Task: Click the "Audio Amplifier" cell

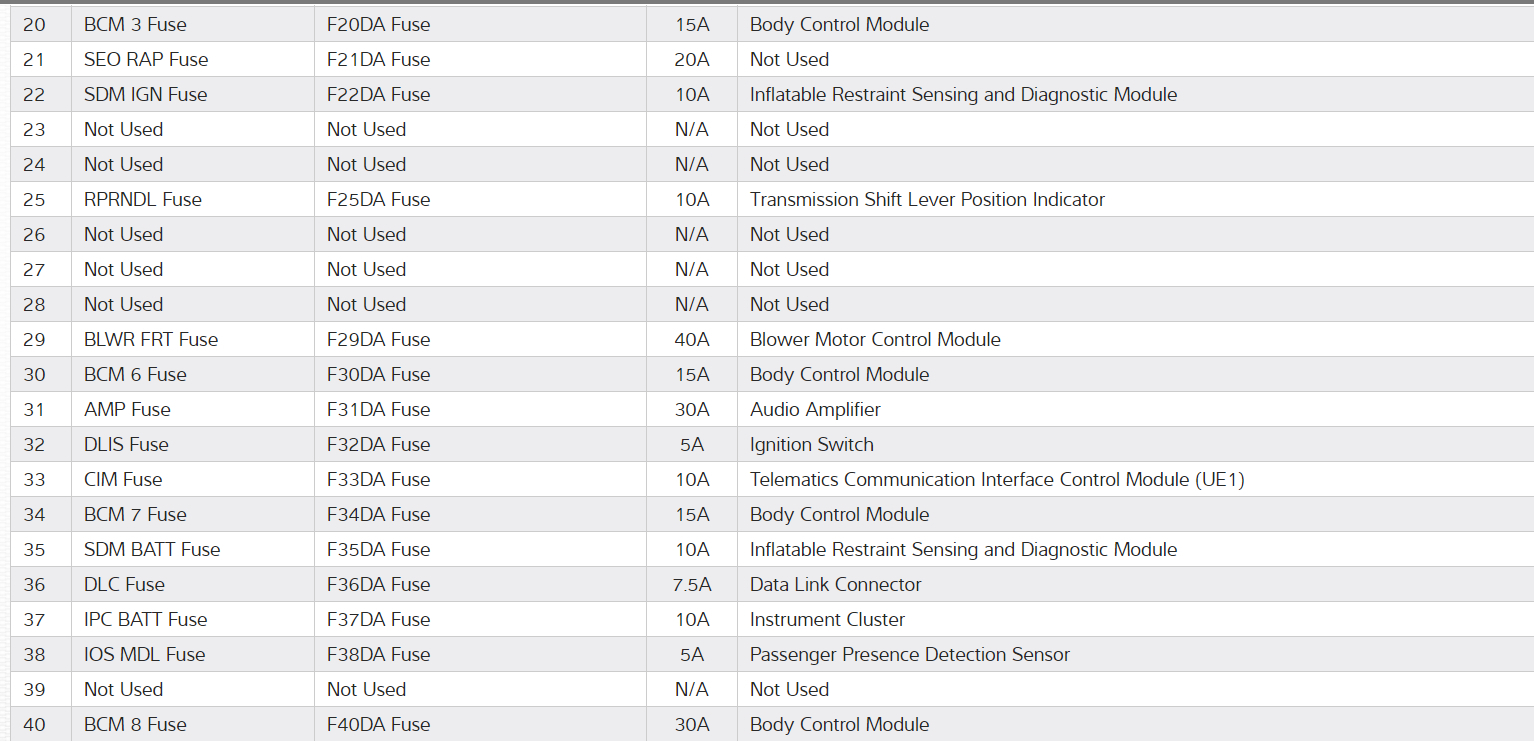Action: [x=815, y=409]
